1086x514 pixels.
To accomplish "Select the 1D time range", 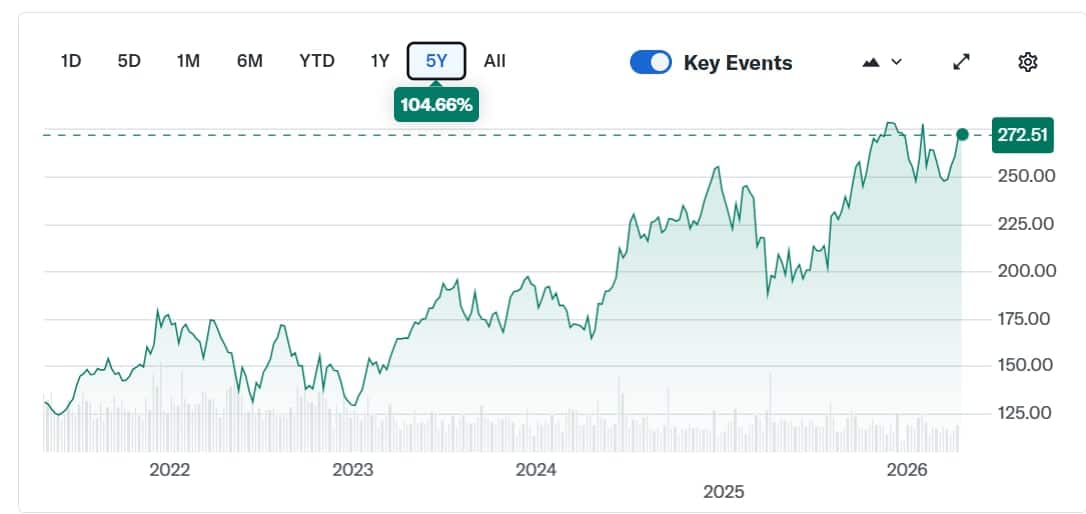I will click(x=71, y=61).
